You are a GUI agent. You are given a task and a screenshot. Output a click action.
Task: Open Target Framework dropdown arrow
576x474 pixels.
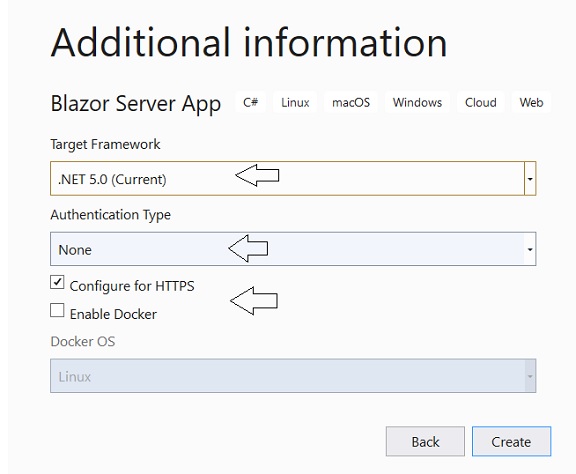click(530, 179)
